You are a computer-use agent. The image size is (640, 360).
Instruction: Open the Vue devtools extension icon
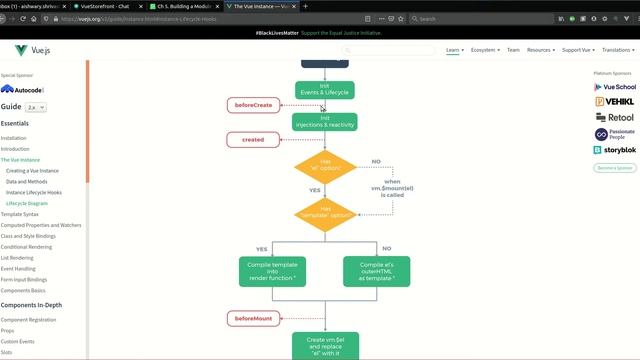pyautogui.click(x=627, y=19)
